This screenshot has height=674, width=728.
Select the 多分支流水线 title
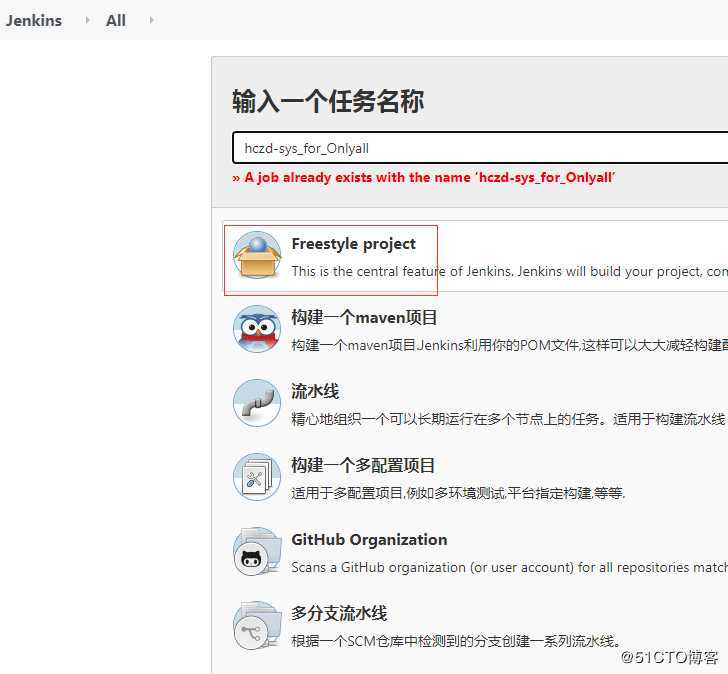point(339,613)
